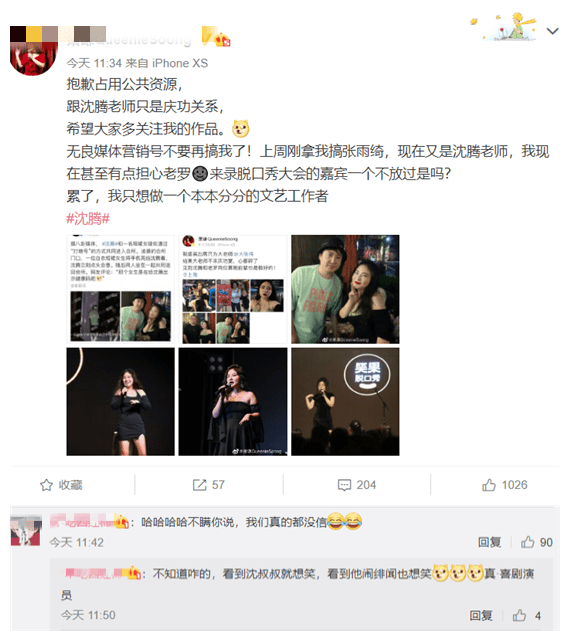Like the post with thumbs-up showing 1026
The width and height of the screenshot is (570, 641).
pyautogui.click(x=489, y=485)
